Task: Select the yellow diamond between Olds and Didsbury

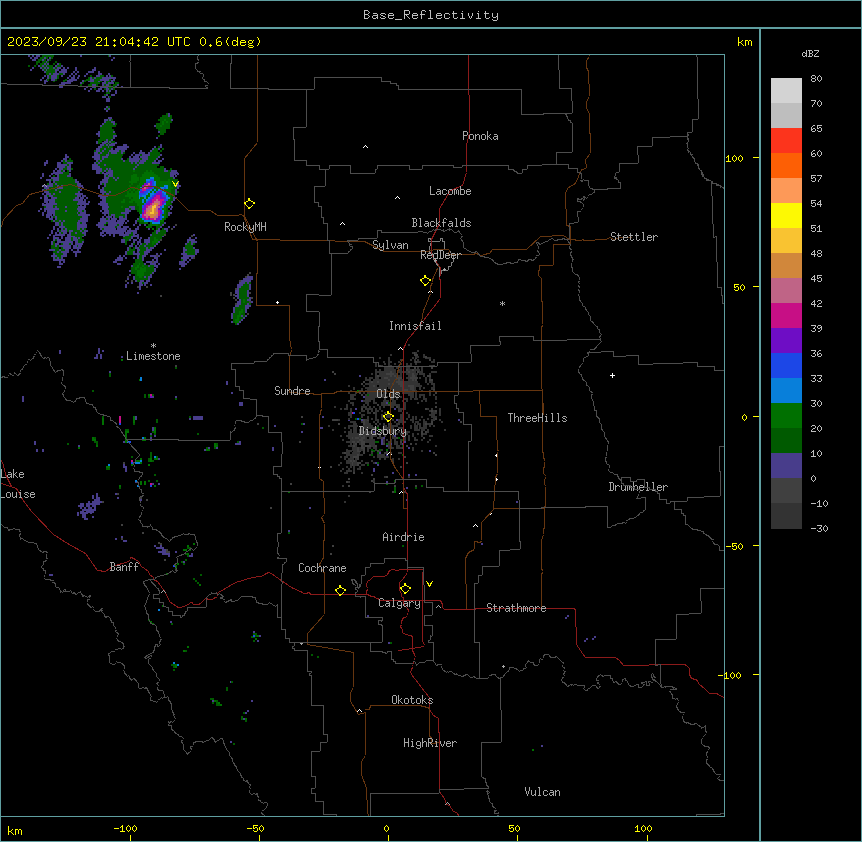Action: 388,417
